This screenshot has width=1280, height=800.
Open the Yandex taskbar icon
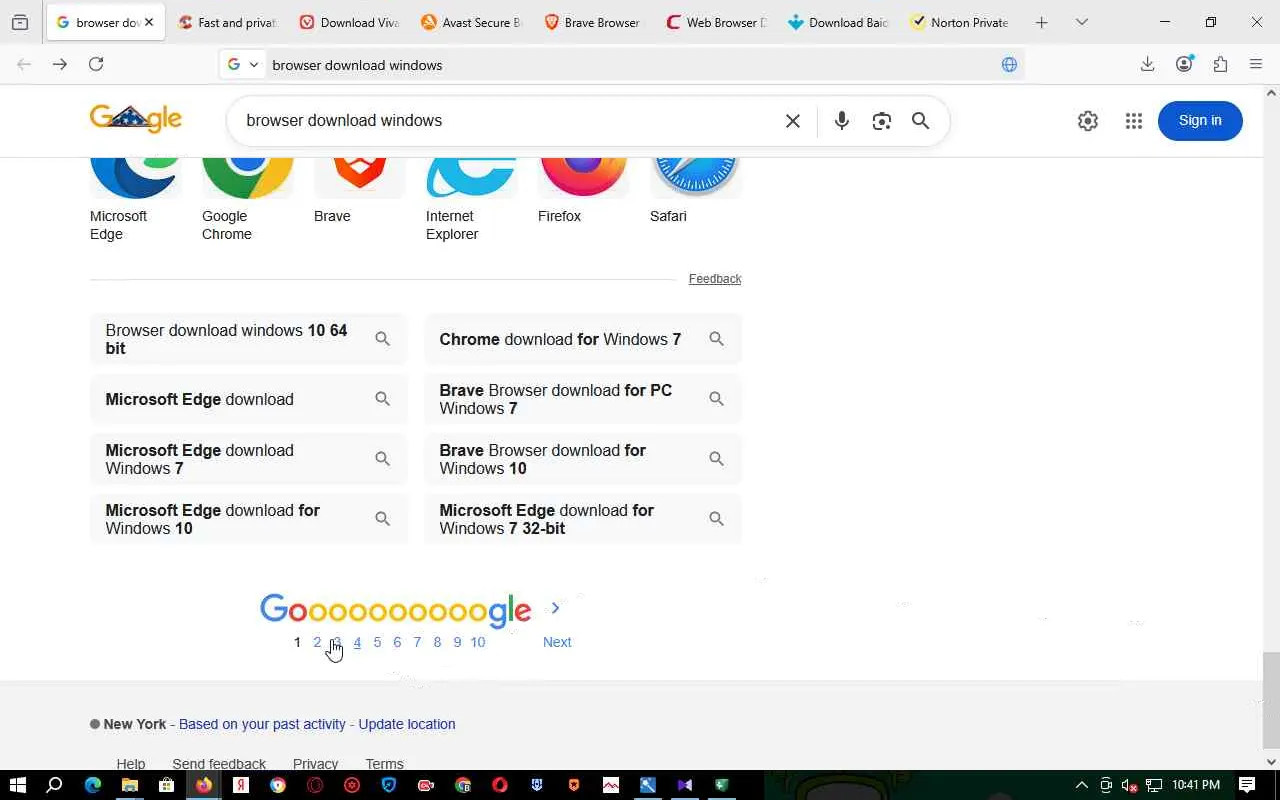point(240,785)
